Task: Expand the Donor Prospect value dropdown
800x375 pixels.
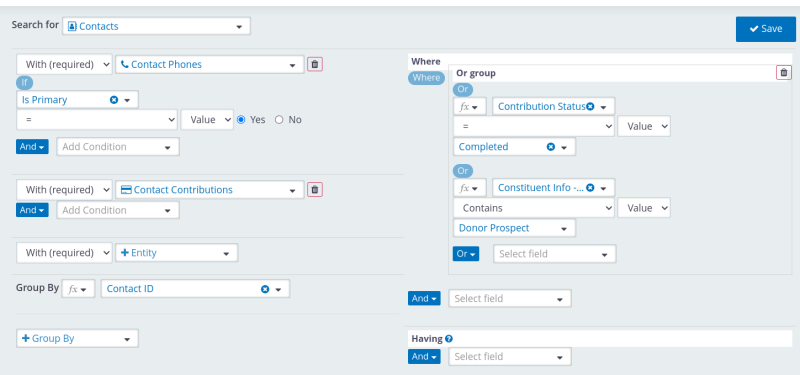Action: 514,228
